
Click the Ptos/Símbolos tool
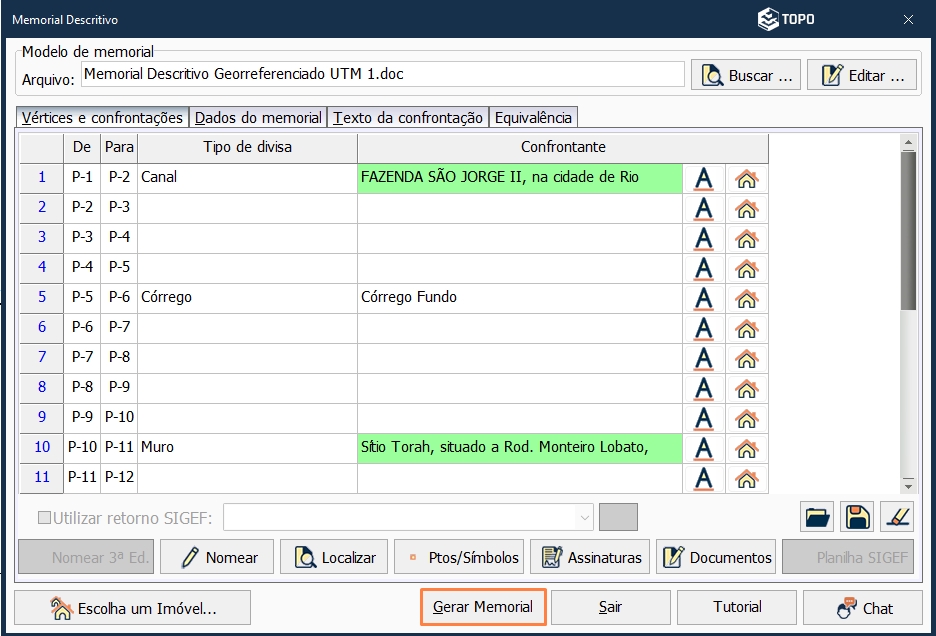point(459,557)
